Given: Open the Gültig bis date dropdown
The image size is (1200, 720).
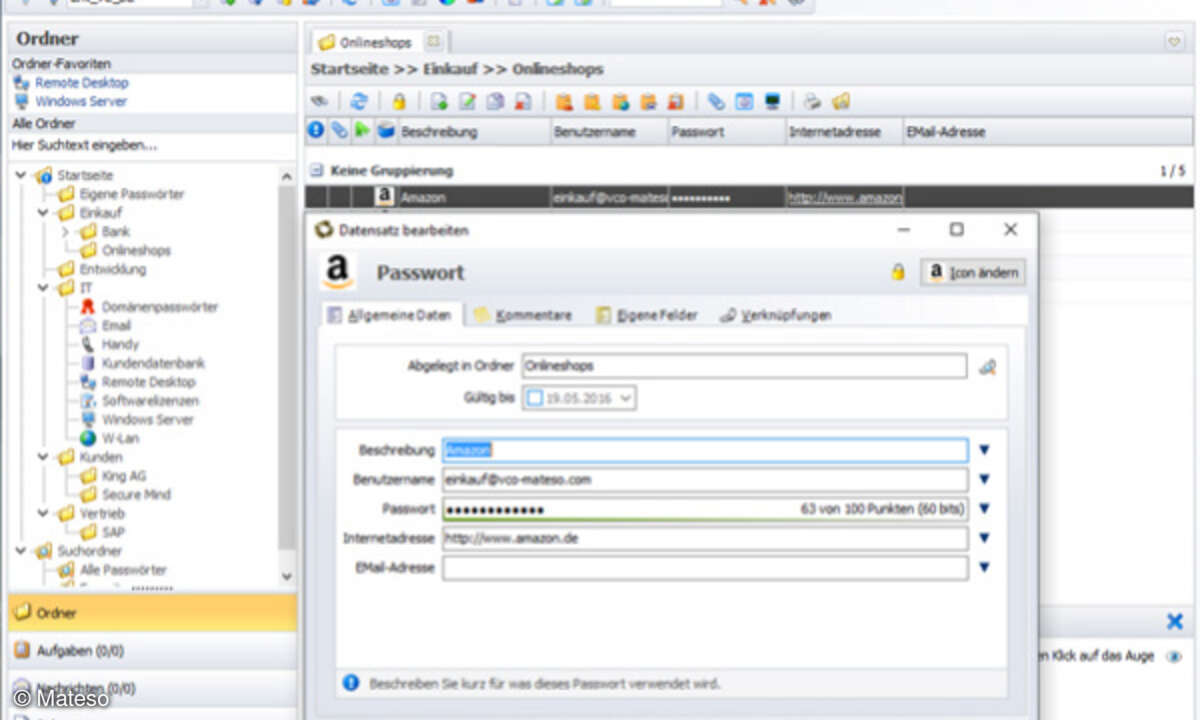Looking at the screenshot, I should click(626, 398).
